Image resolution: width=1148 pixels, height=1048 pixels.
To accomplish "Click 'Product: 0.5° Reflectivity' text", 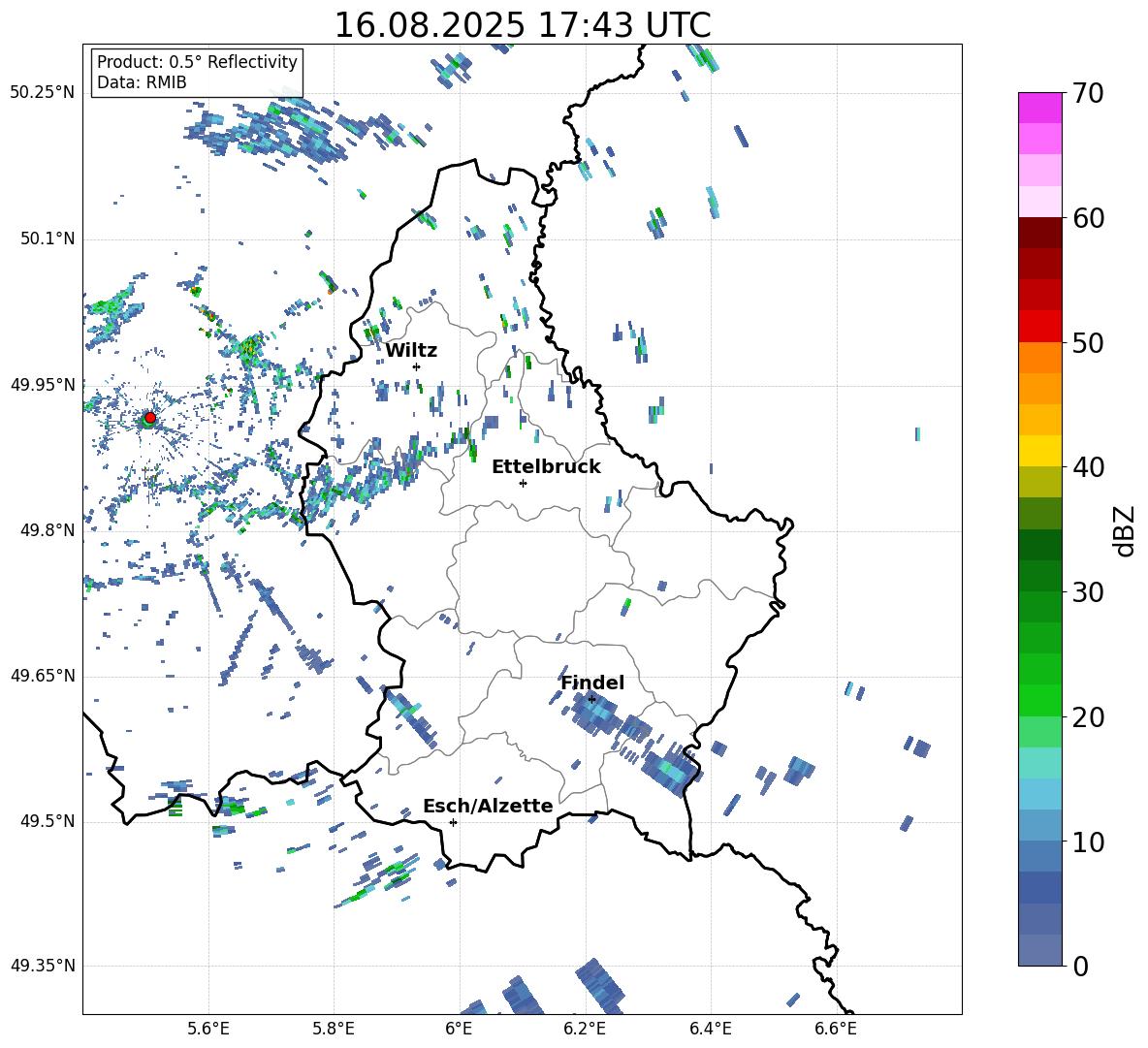I will 197,61.
